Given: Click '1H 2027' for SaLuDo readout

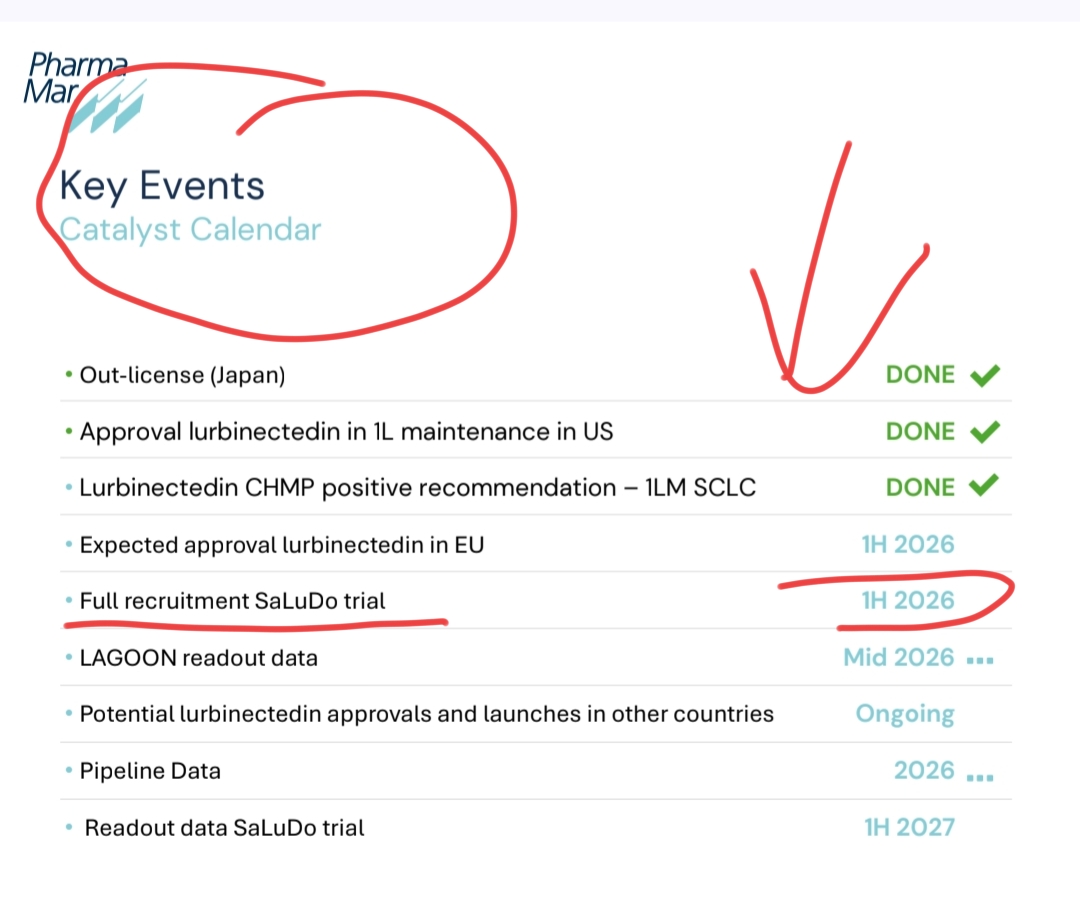Looking at the screenshot, I should pyautogui.click(x=910, y=827).
